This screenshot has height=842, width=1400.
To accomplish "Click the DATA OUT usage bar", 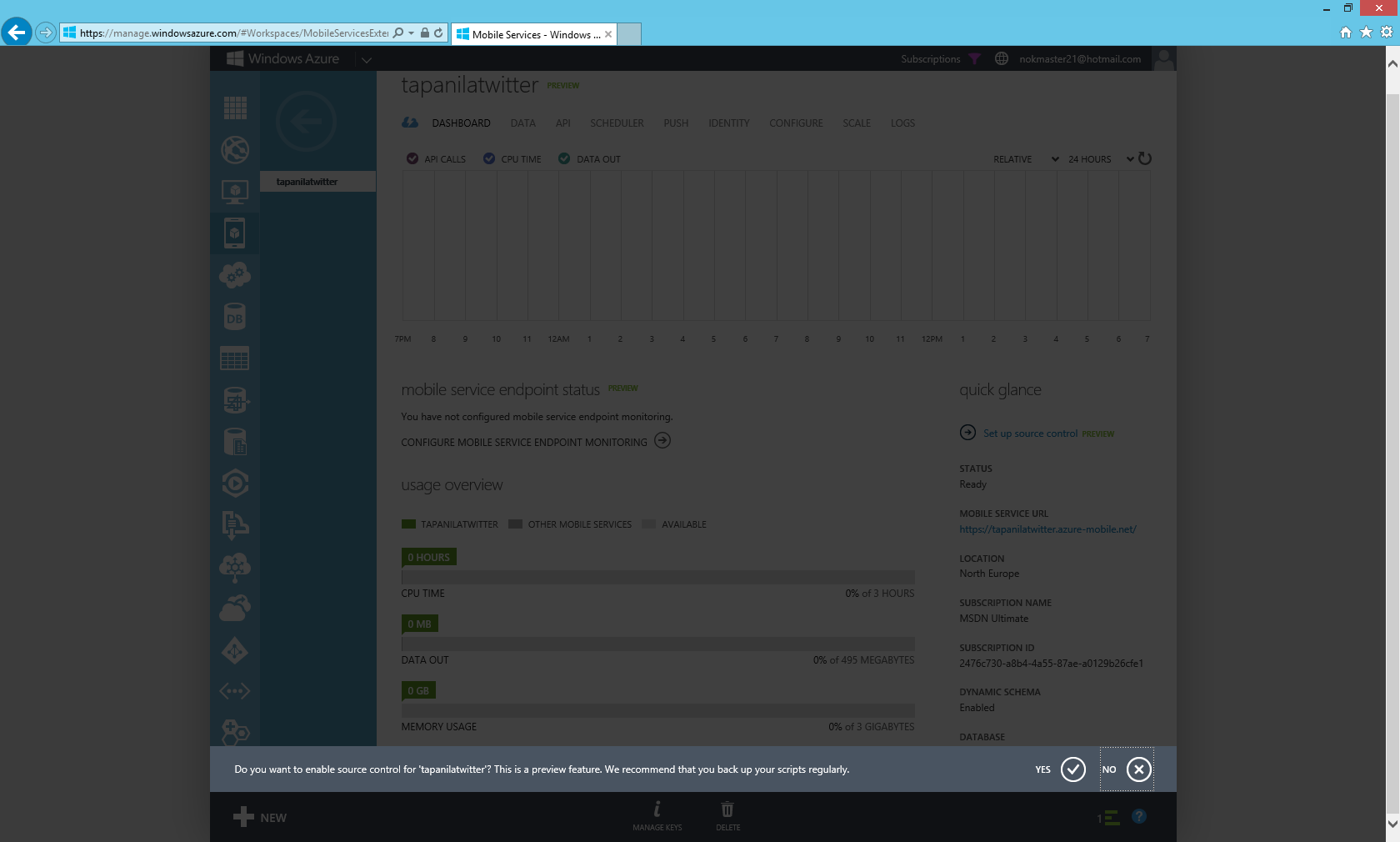I will (x=657, y=644).
